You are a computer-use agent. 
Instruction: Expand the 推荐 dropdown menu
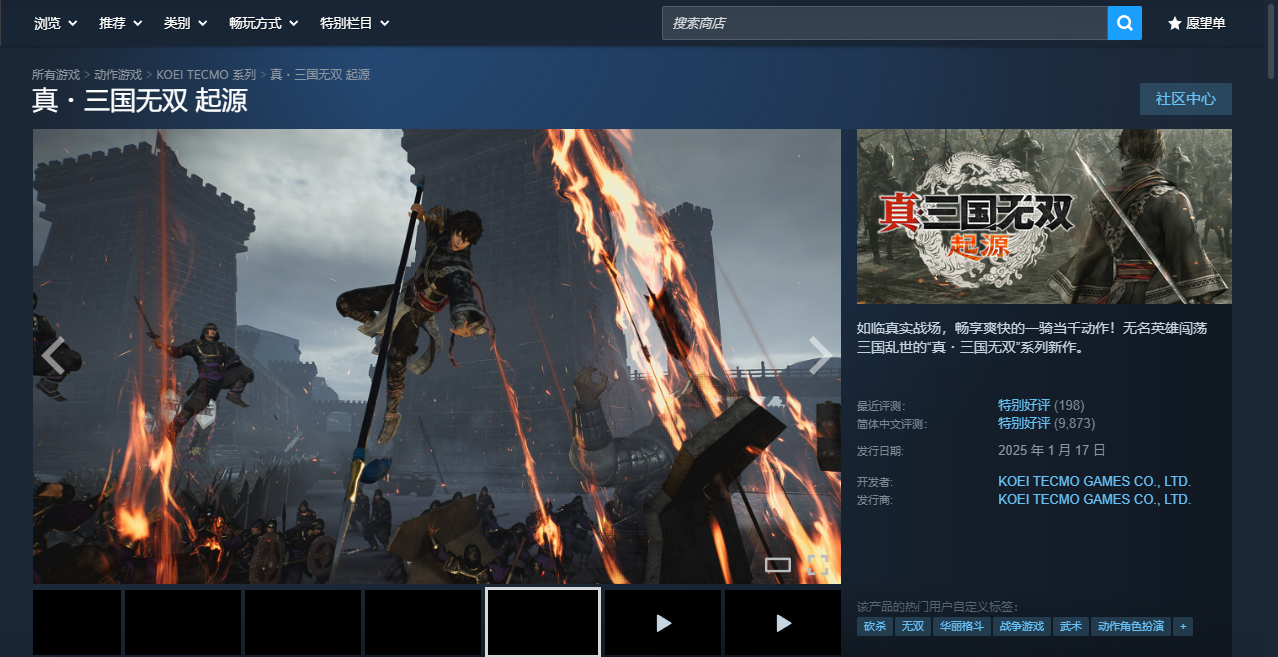coord(120,23)
